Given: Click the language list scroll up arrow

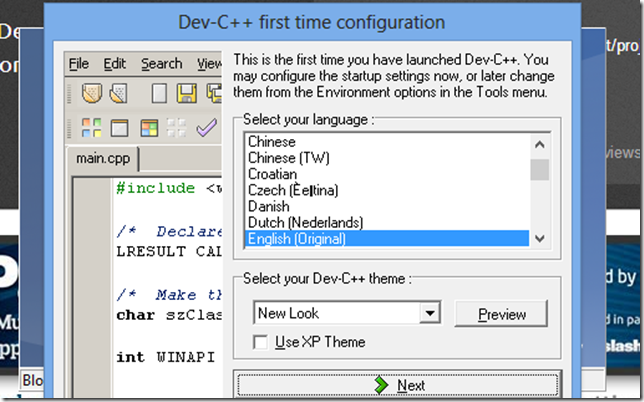Looking at the screenshot, I should click(x=540, y=145).
